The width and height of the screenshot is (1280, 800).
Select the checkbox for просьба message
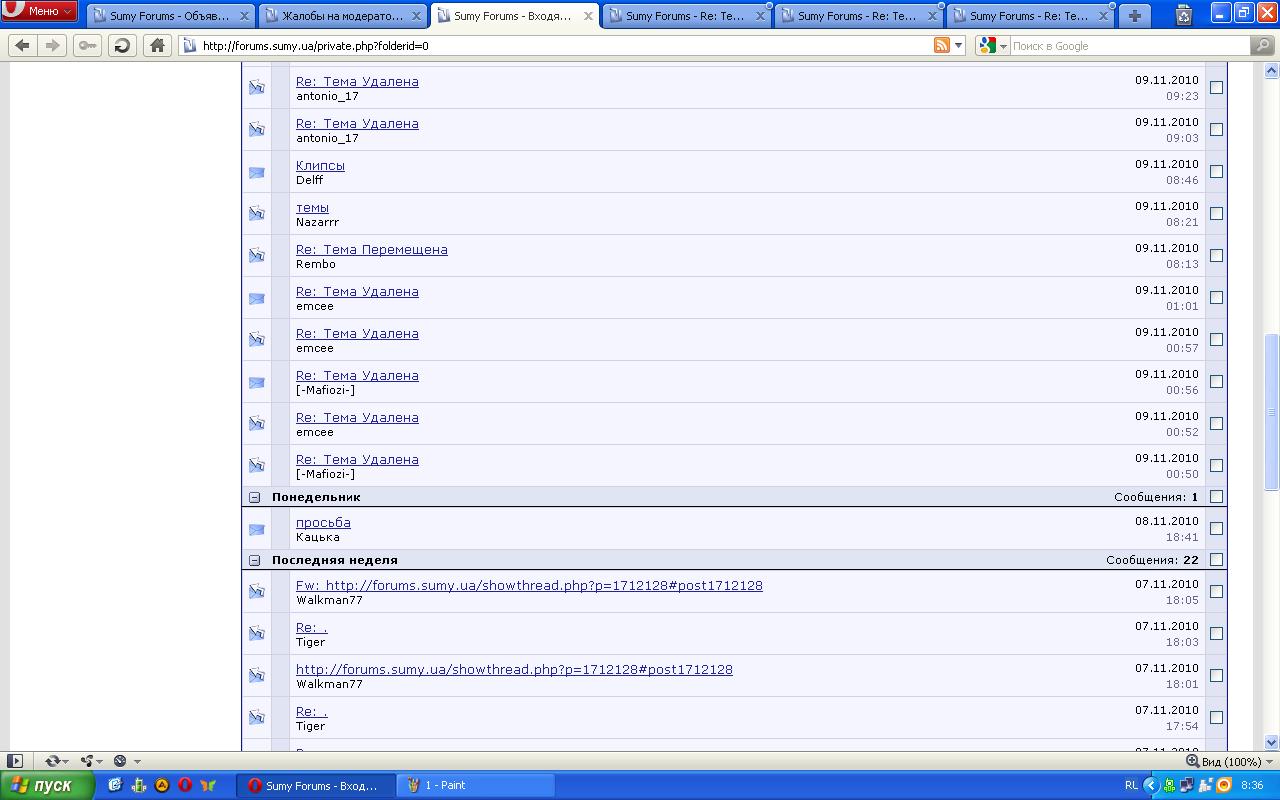pos(1216,529)
